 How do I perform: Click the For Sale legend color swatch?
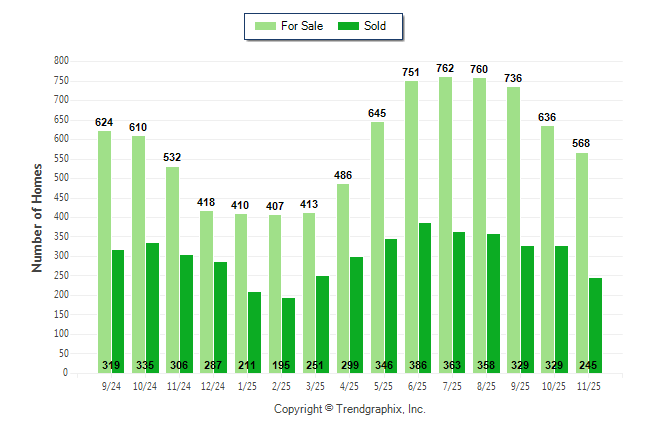tap(267, 26)
